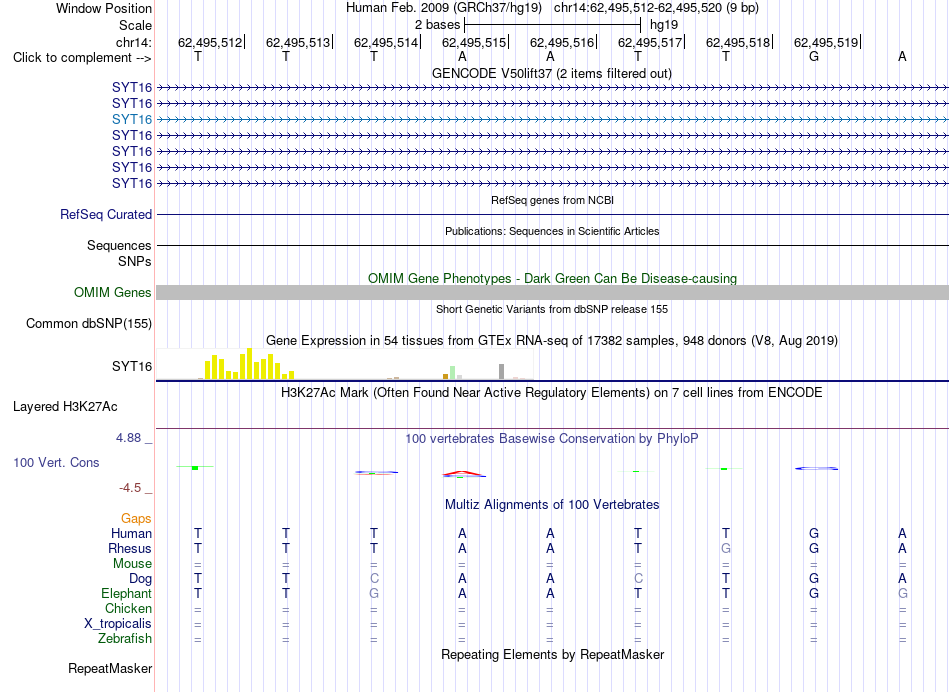Click the Common dbSNP(155) track label
950x692 pixels.
(x=89, y=324)
